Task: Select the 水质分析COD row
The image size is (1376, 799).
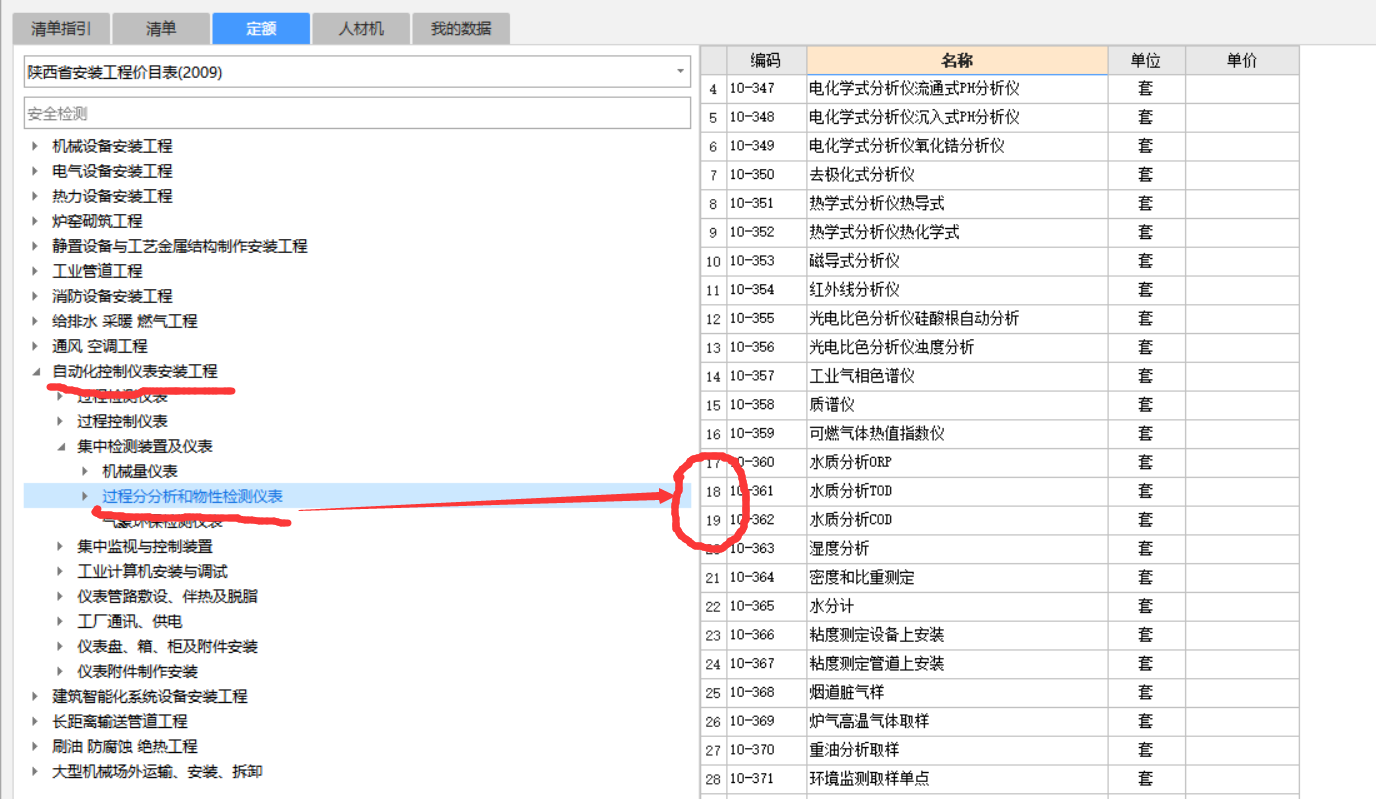Action: [x=1000, y=520]
